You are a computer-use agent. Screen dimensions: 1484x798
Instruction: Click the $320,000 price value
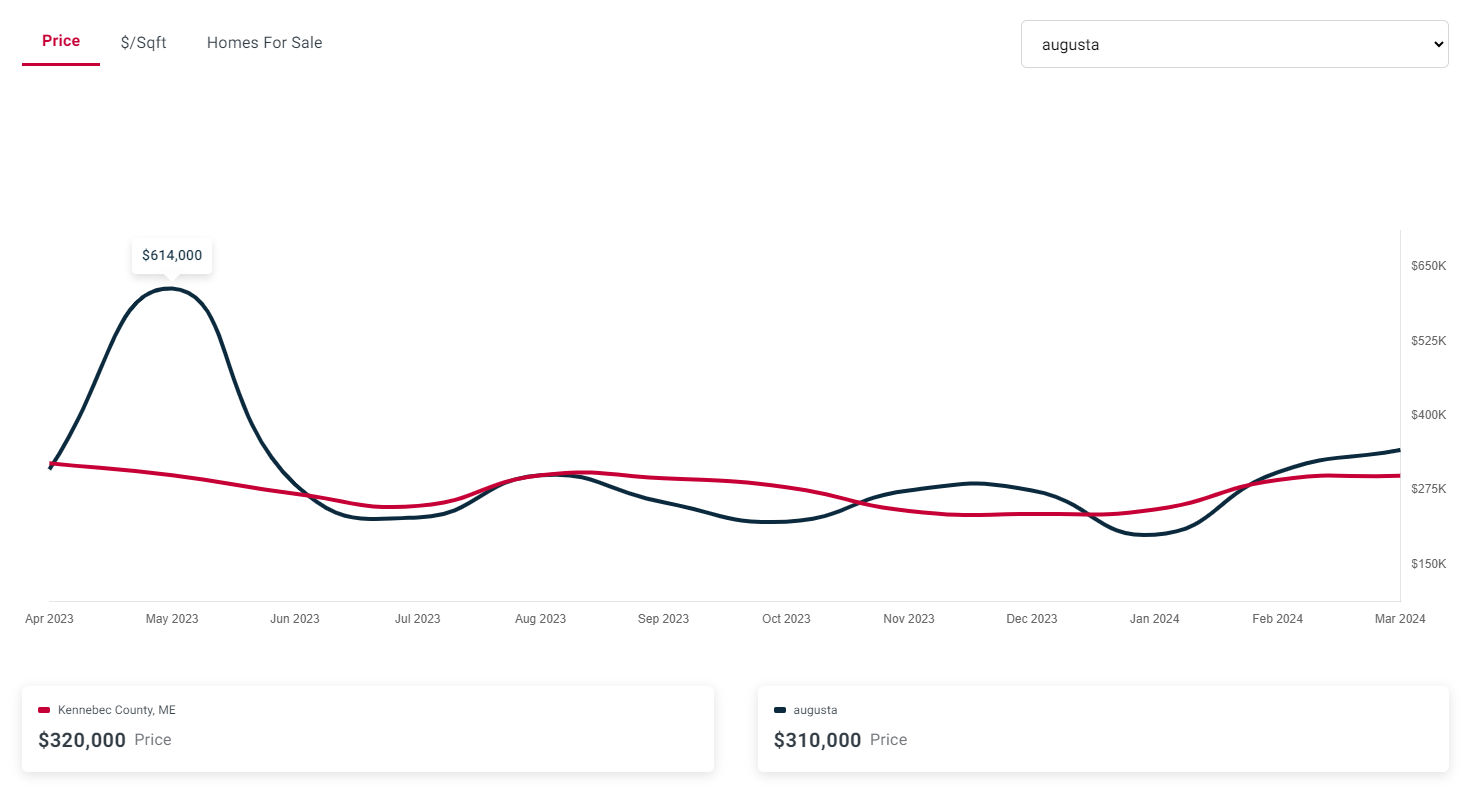[82, 740]
